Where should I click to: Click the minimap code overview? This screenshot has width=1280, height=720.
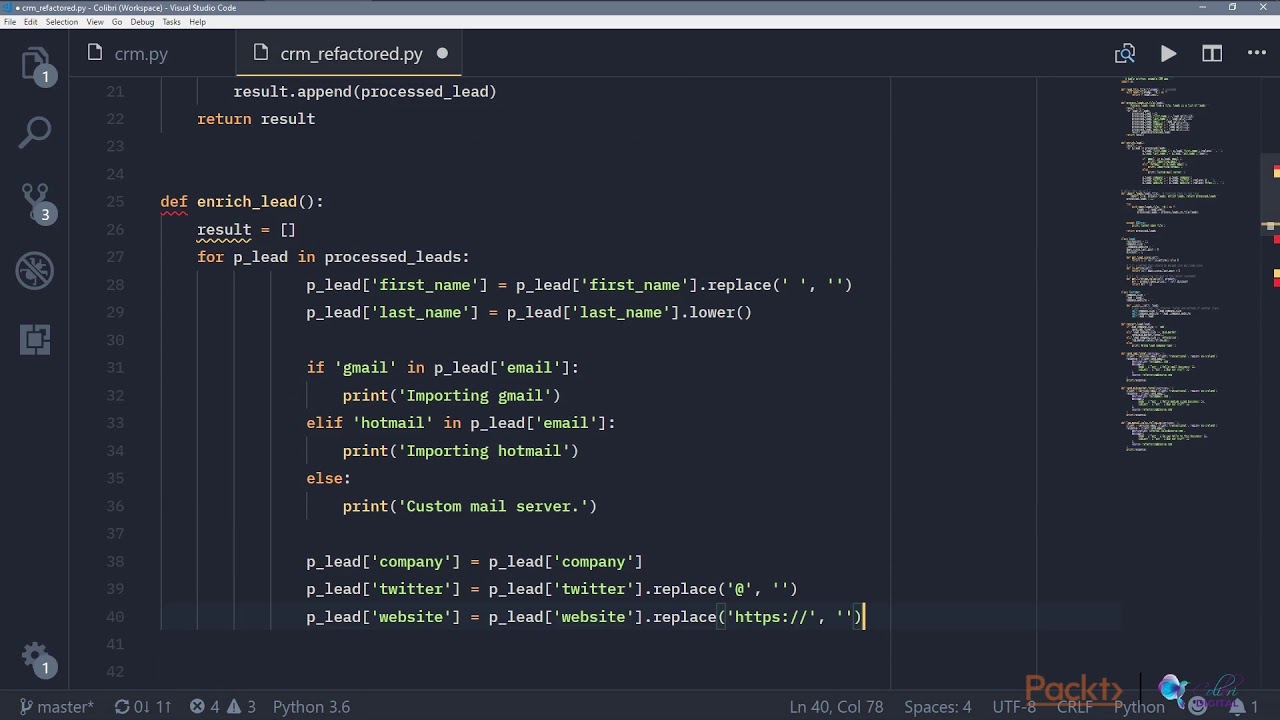point(1190,265)
